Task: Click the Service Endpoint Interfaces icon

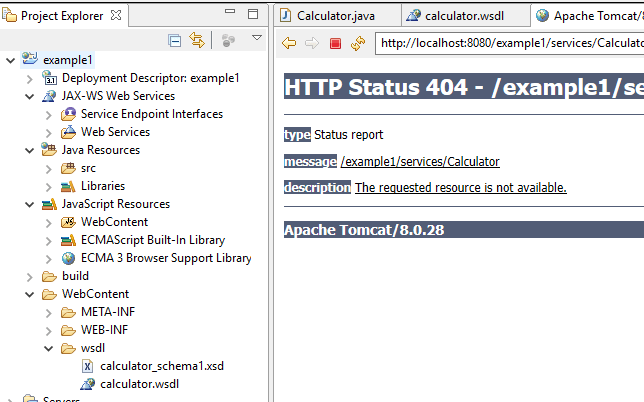Action: (x=68, y=114)
